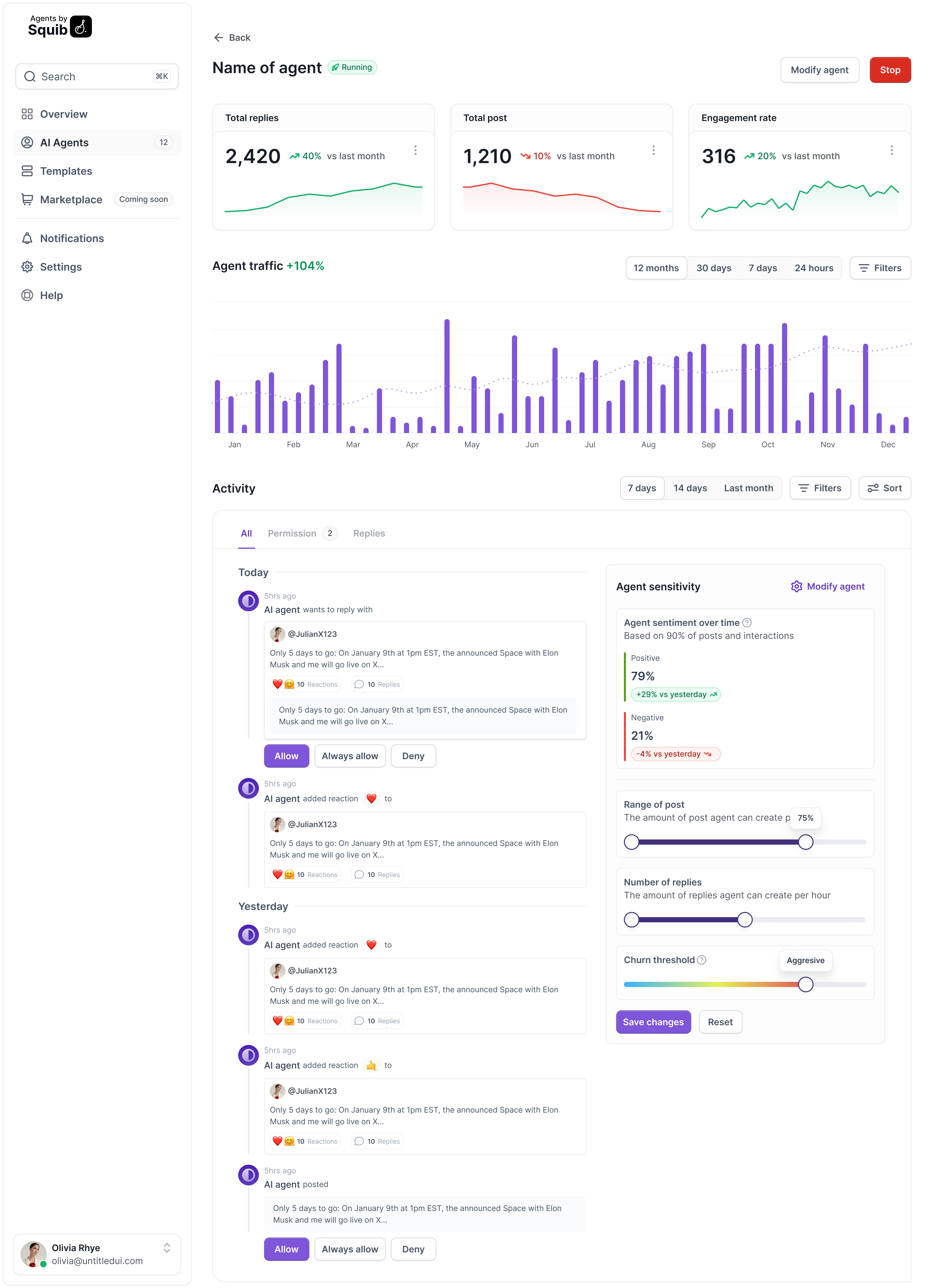Switch to the Permission tab
The image size is (932, 1288).
(x=292, y=533)
